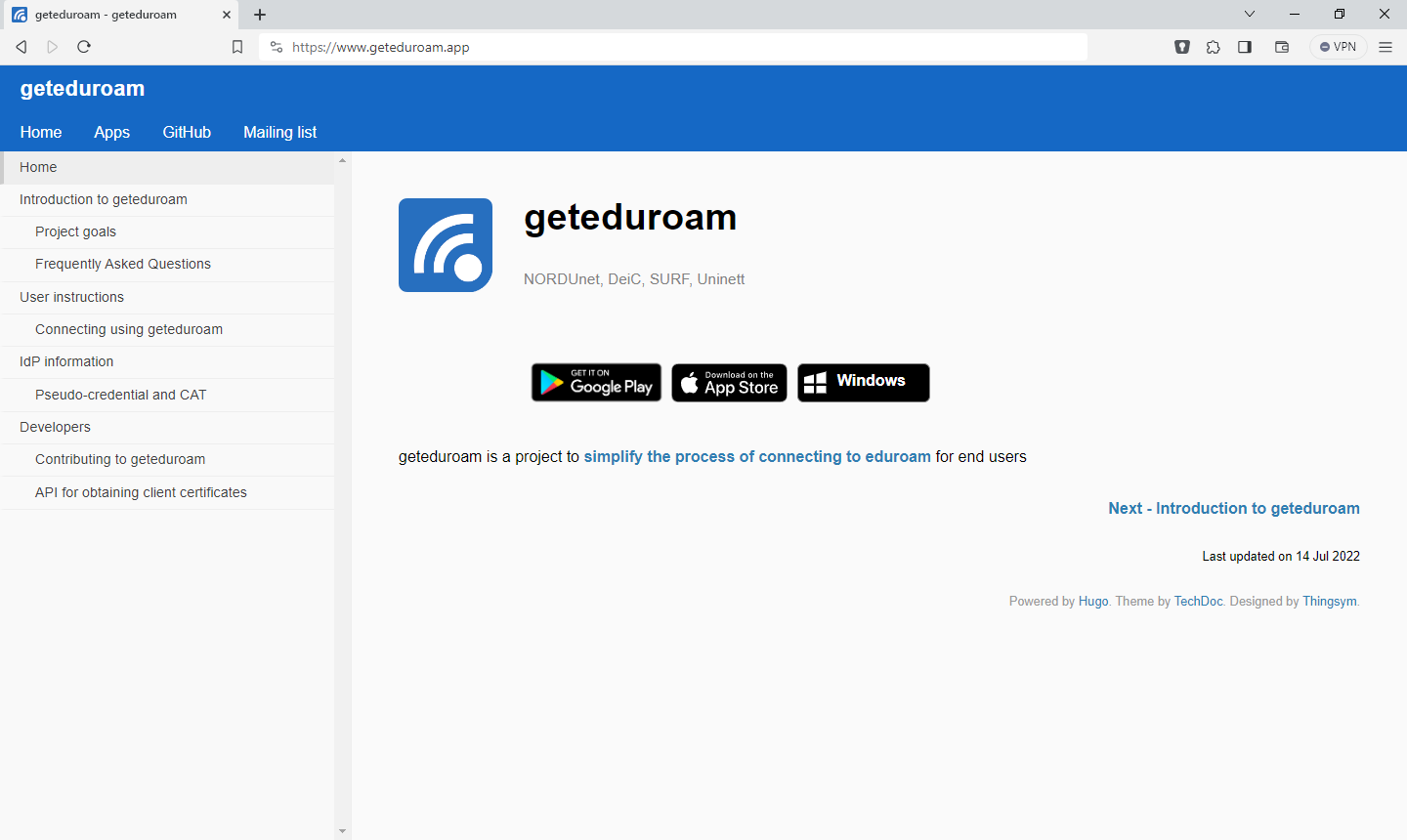Image resolution: width=1407 pixels, height=840 pixels.
Task: Open Frequently Asked Questions in sidebar
Action: (x=167, y=265)
